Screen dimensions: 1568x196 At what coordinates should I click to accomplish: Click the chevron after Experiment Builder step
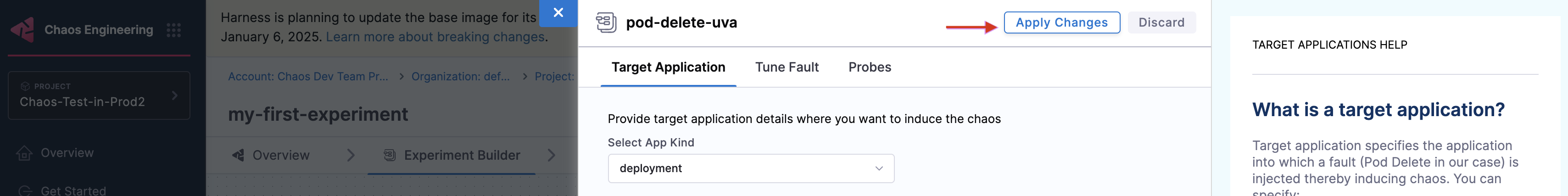[552, 155]
